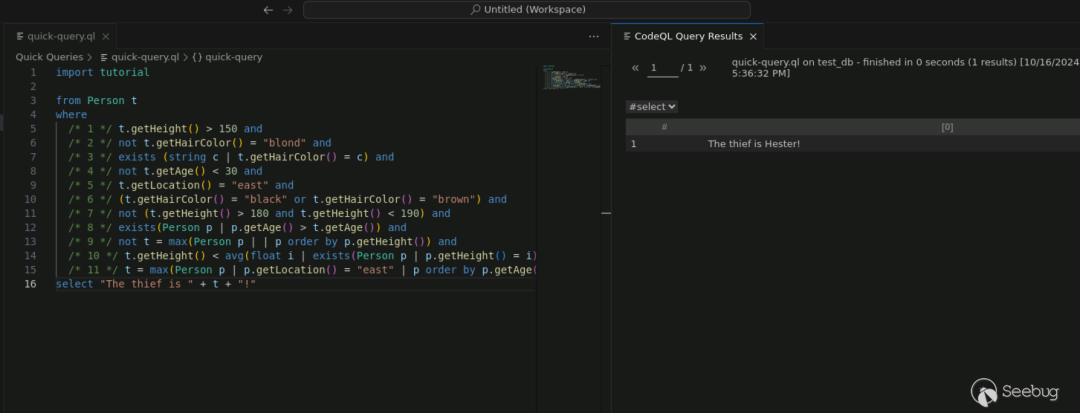Image resolution: width=1080 pixels, height=413 pixels.
Task: Close the quick-query.ql editor tab
Action: [x=105, y=36]
